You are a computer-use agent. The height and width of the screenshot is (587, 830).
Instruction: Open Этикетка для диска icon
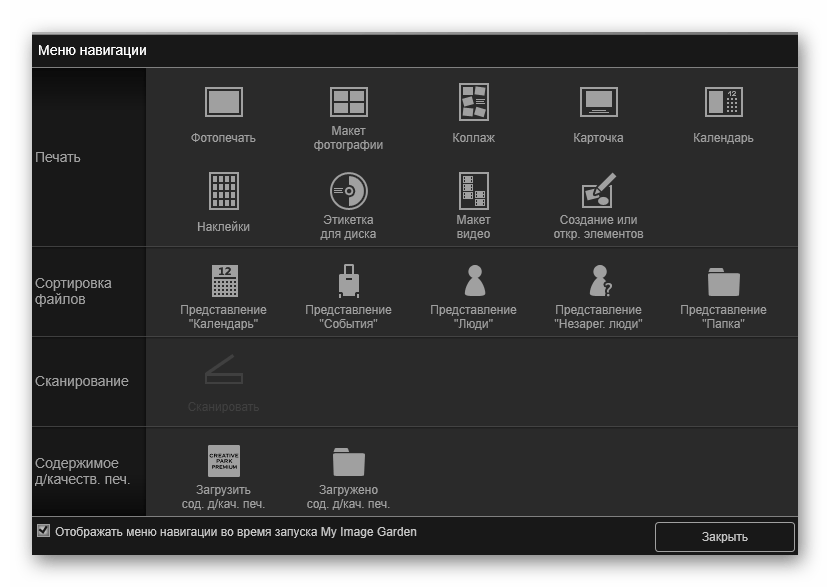pos(349,190)
